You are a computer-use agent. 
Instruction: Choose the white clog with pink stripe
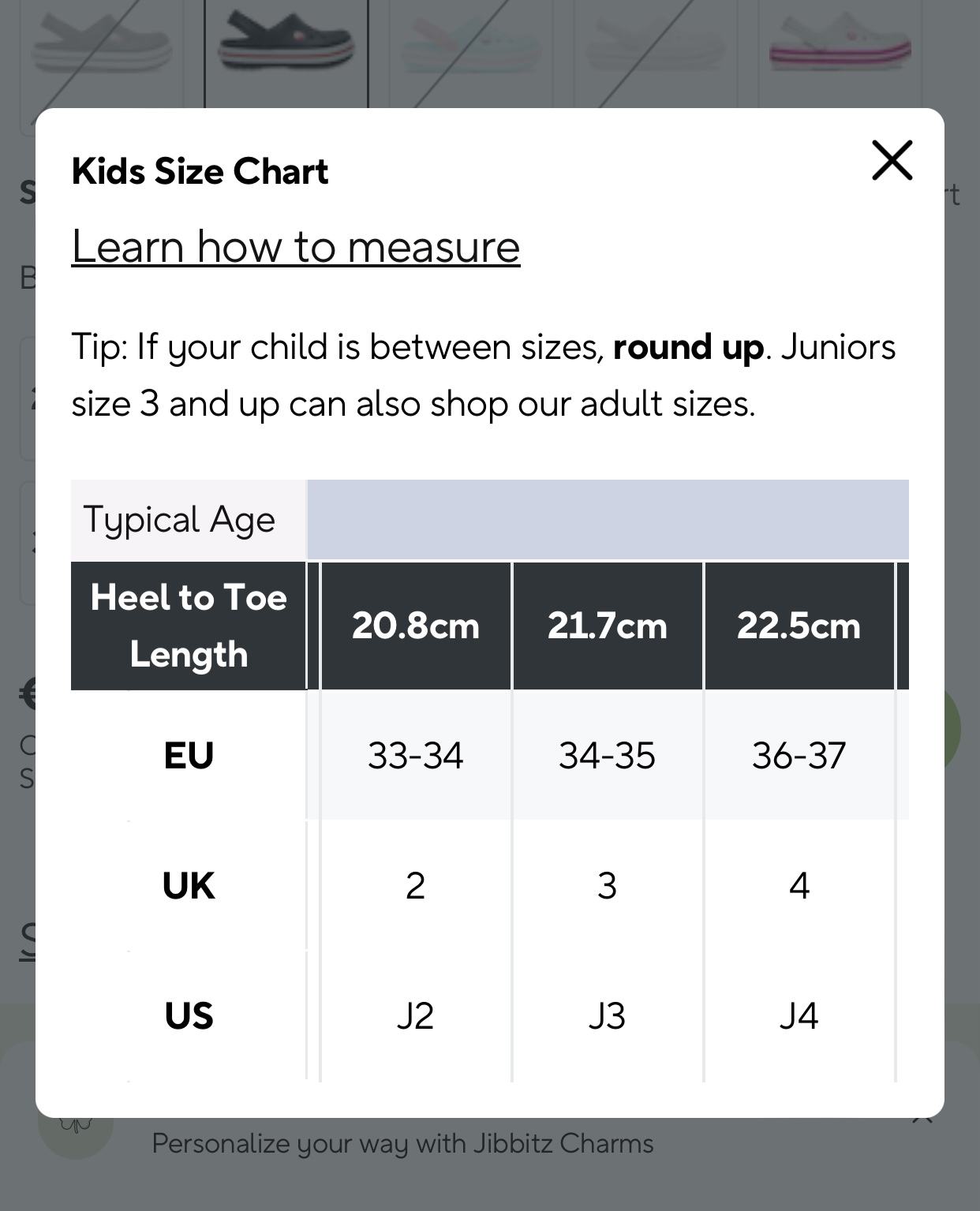pos(840,43)
